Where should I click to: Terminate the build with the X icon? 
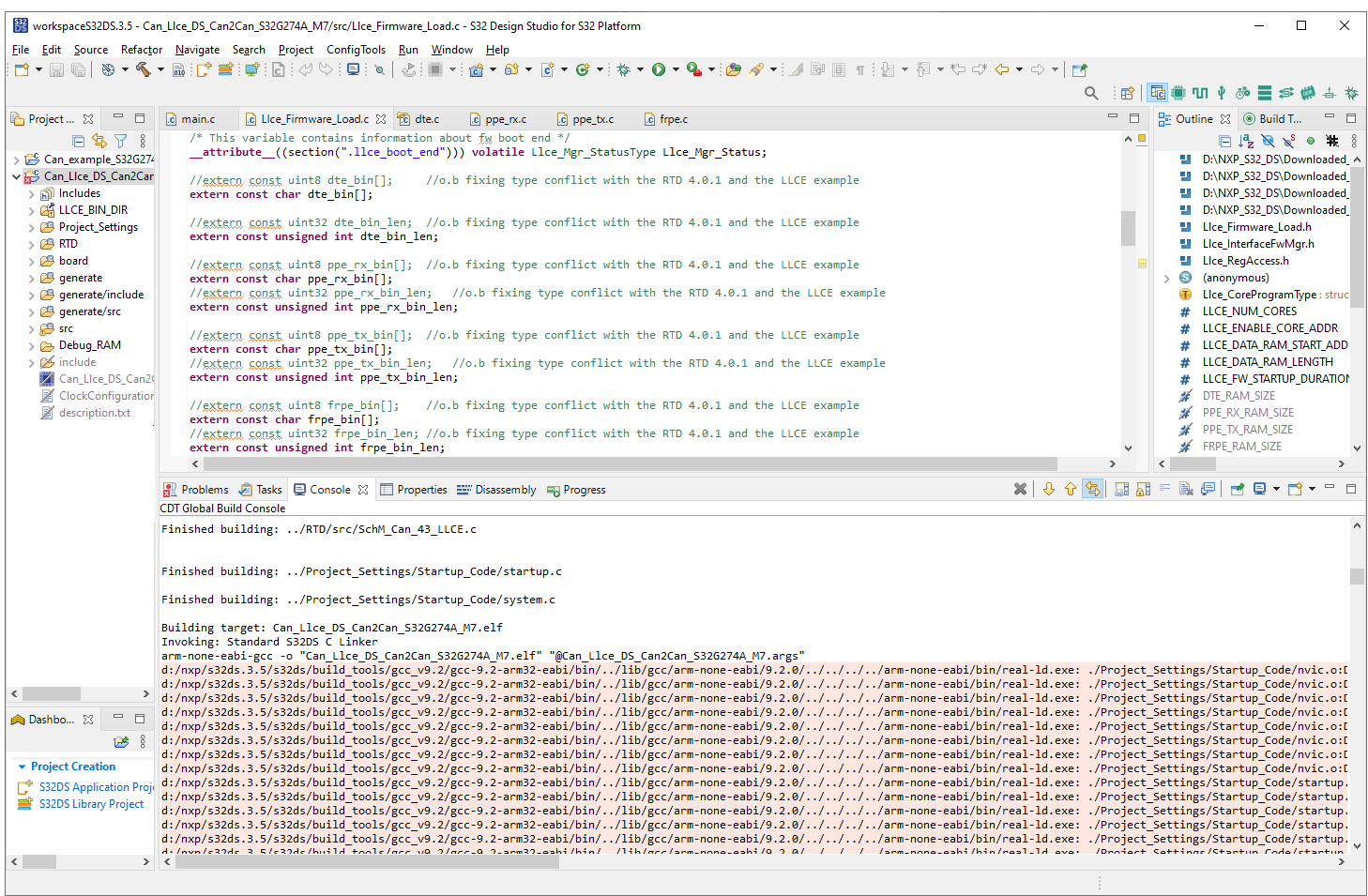[1021, 489]
